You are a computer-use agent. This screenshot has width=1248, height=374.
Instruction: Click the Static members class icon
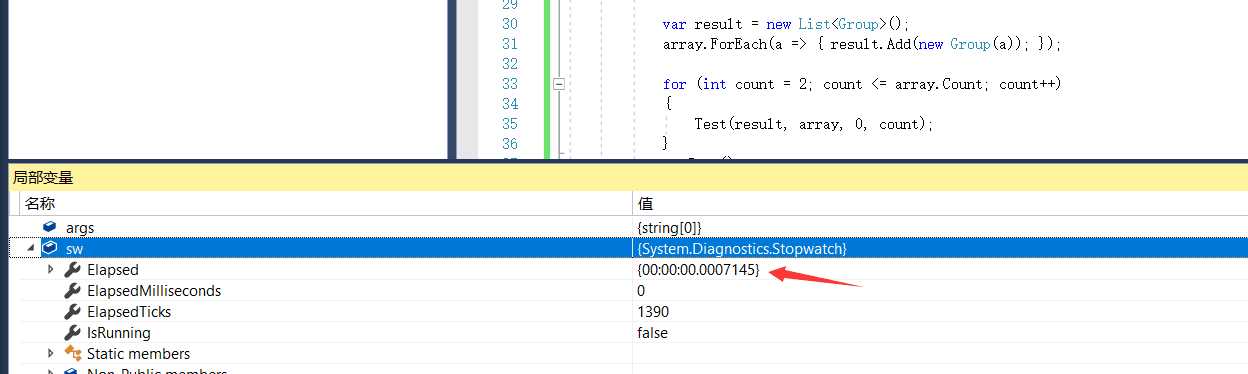click(x=73, y=353)
